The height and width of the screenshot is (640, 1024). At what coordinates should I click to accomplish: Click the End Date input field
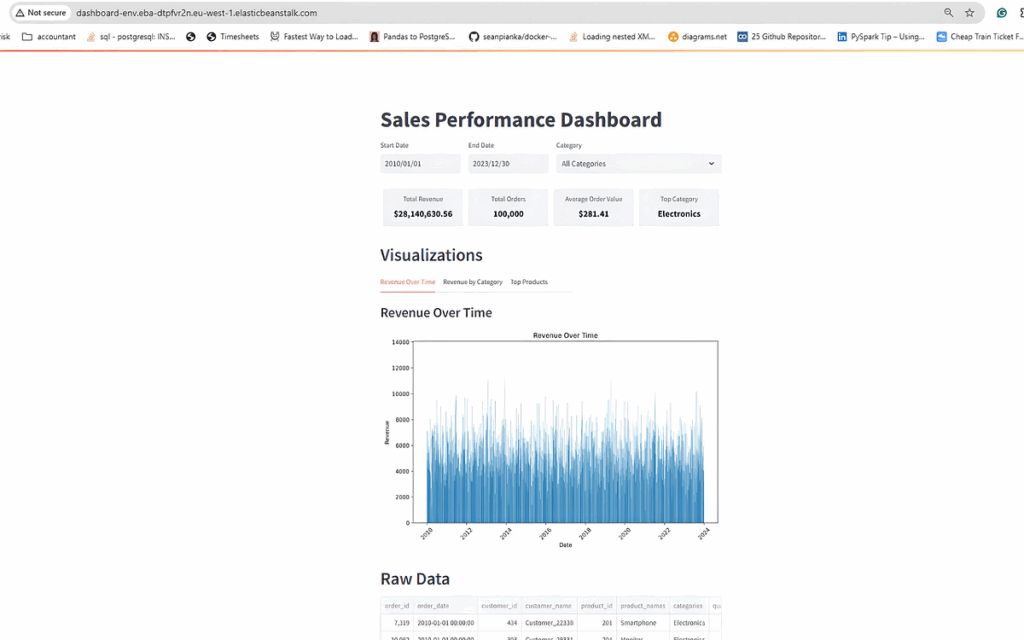point(507,163)
